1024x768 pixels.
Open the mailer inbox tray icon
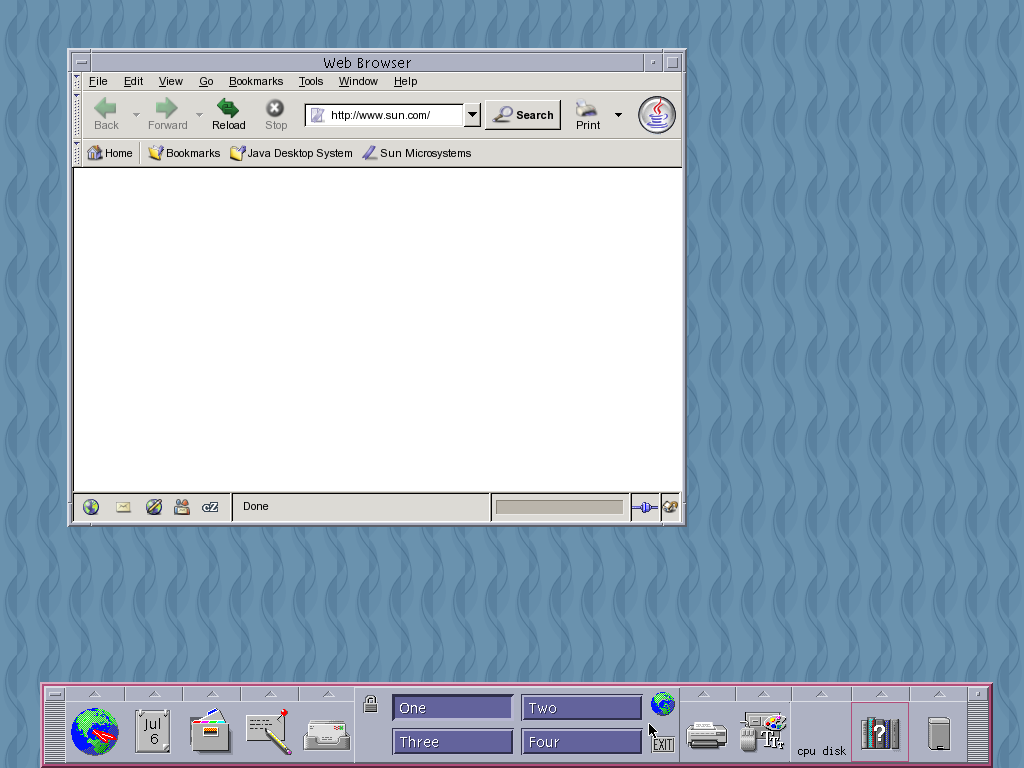tap(327, 734)
